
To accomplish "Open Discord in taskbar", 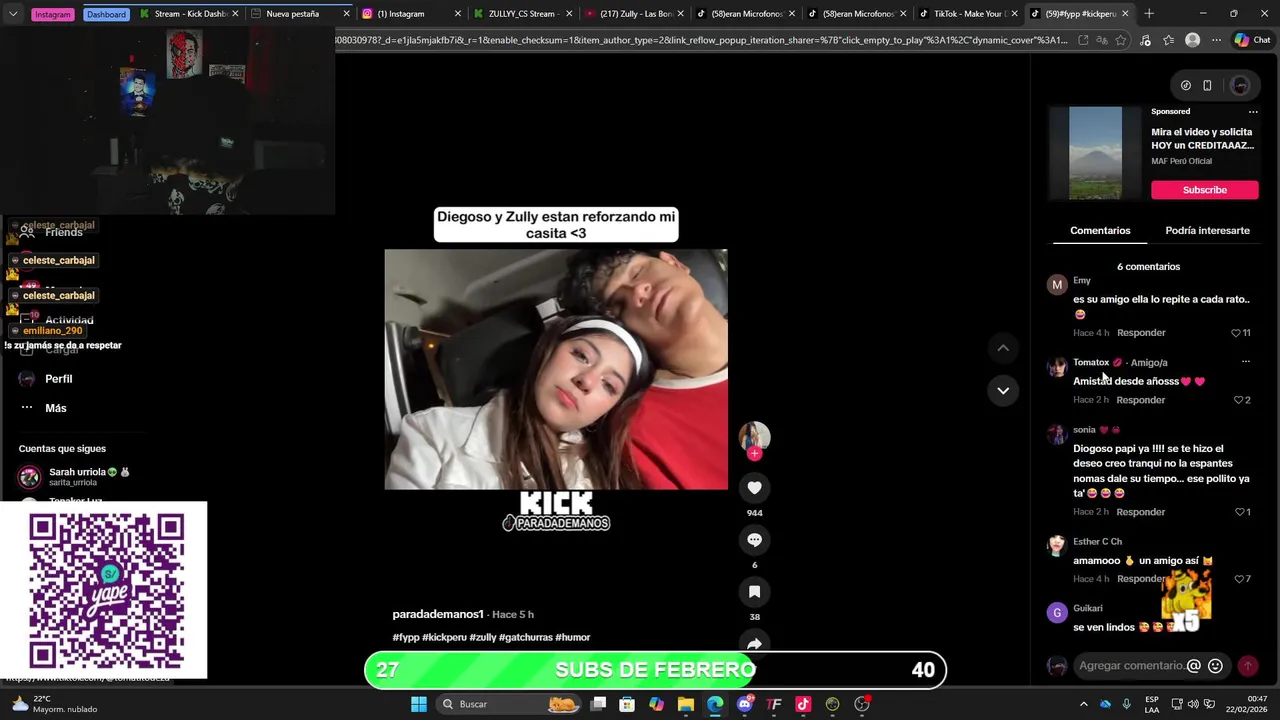I will (744, 704).
